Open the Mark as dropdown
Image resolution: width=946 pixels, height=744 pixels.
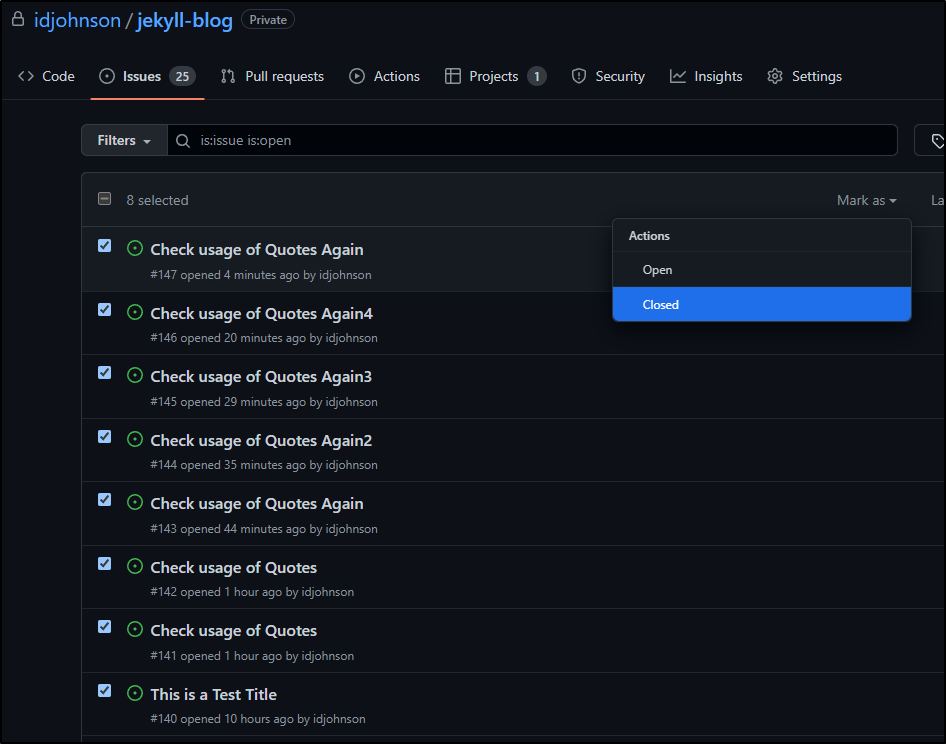866,200
